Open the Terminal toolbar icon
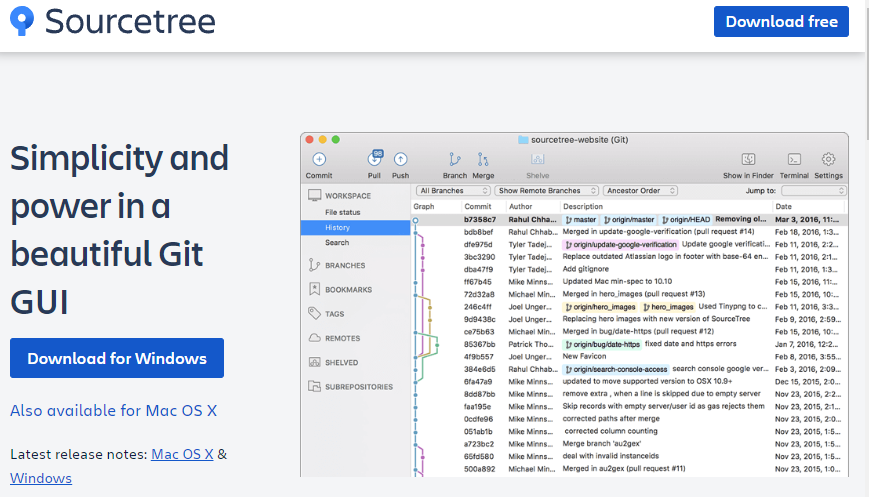The height and width of the screenshot is (497, 869). click(794, 160)
